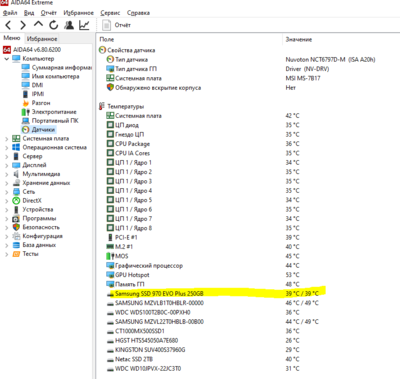
Task: Go up one level with up arrow
Action: pos(38,24)
